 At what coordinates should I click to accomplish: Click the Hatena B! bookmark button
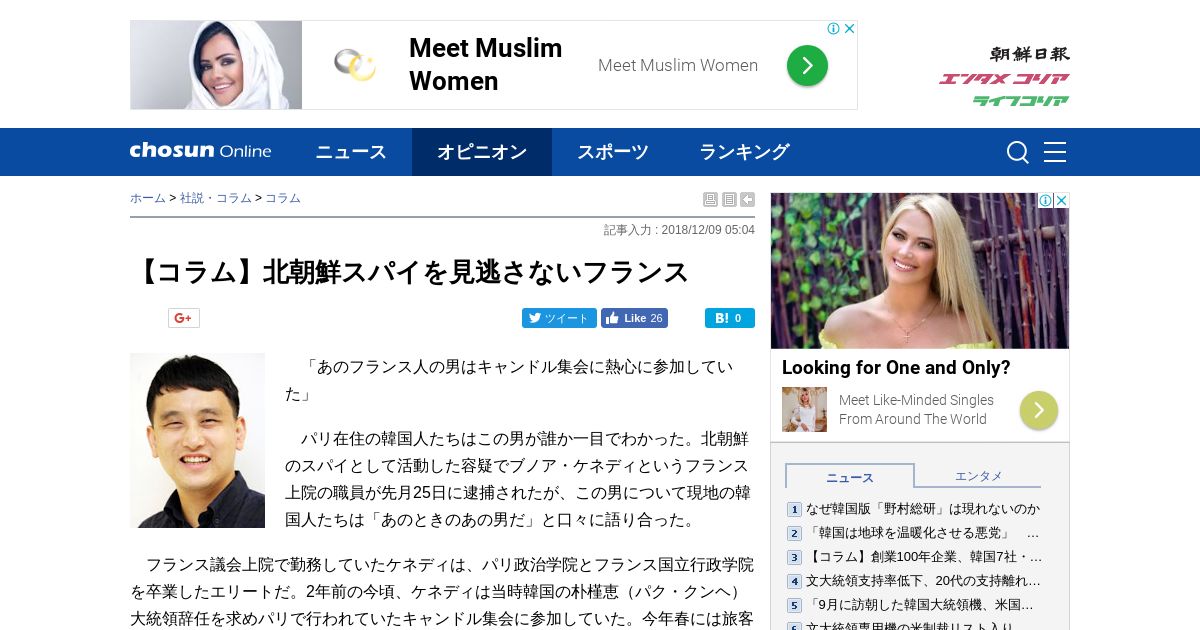coord(730,318)
